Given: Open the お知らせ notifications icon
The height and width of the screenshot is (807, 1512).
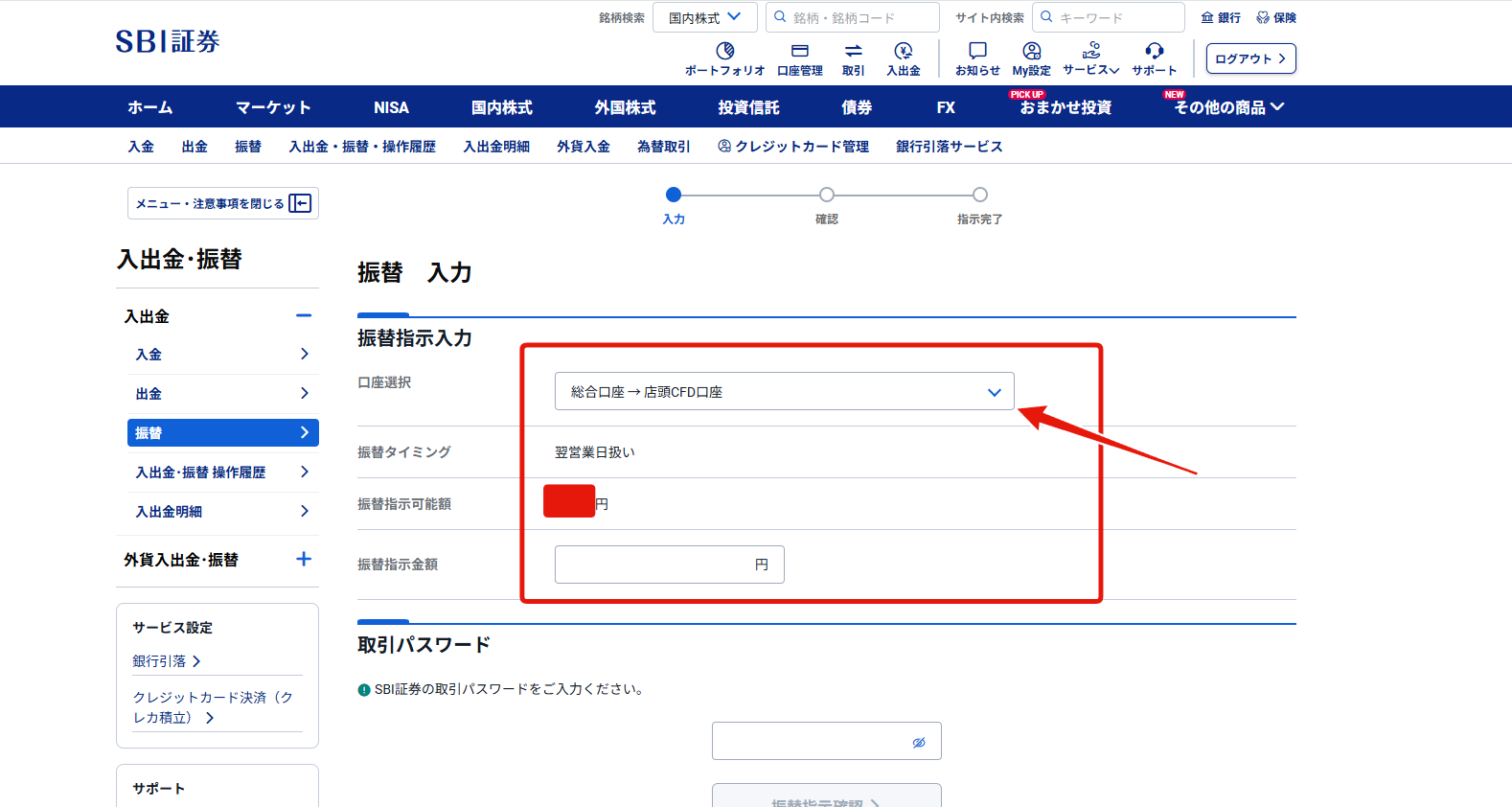Looking at the screenshot, I should 977,51.
